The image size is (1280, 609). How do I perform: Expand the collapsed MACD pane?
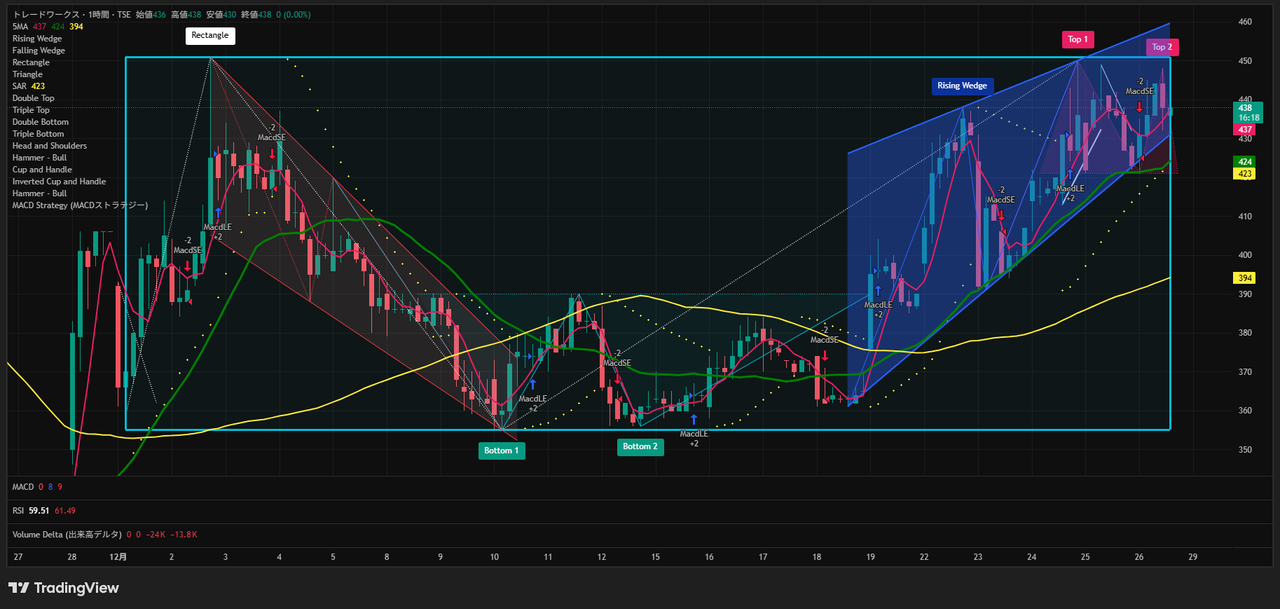coord(22,486)
